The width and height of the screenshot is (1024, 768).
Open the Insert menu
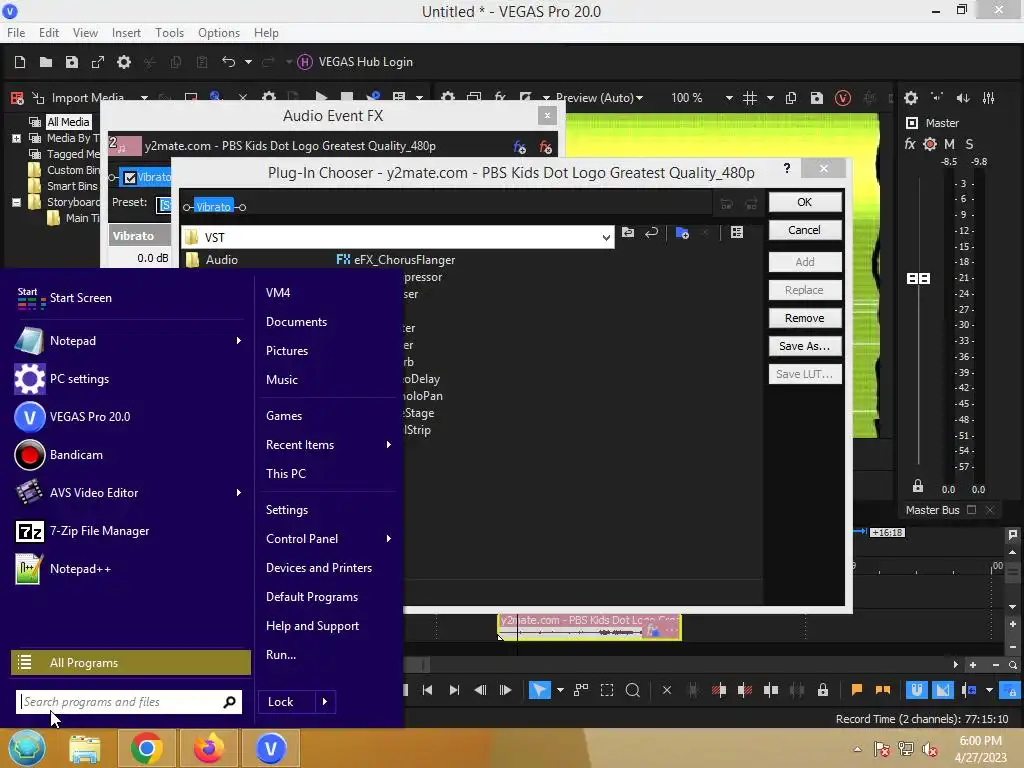click(126, 33)
